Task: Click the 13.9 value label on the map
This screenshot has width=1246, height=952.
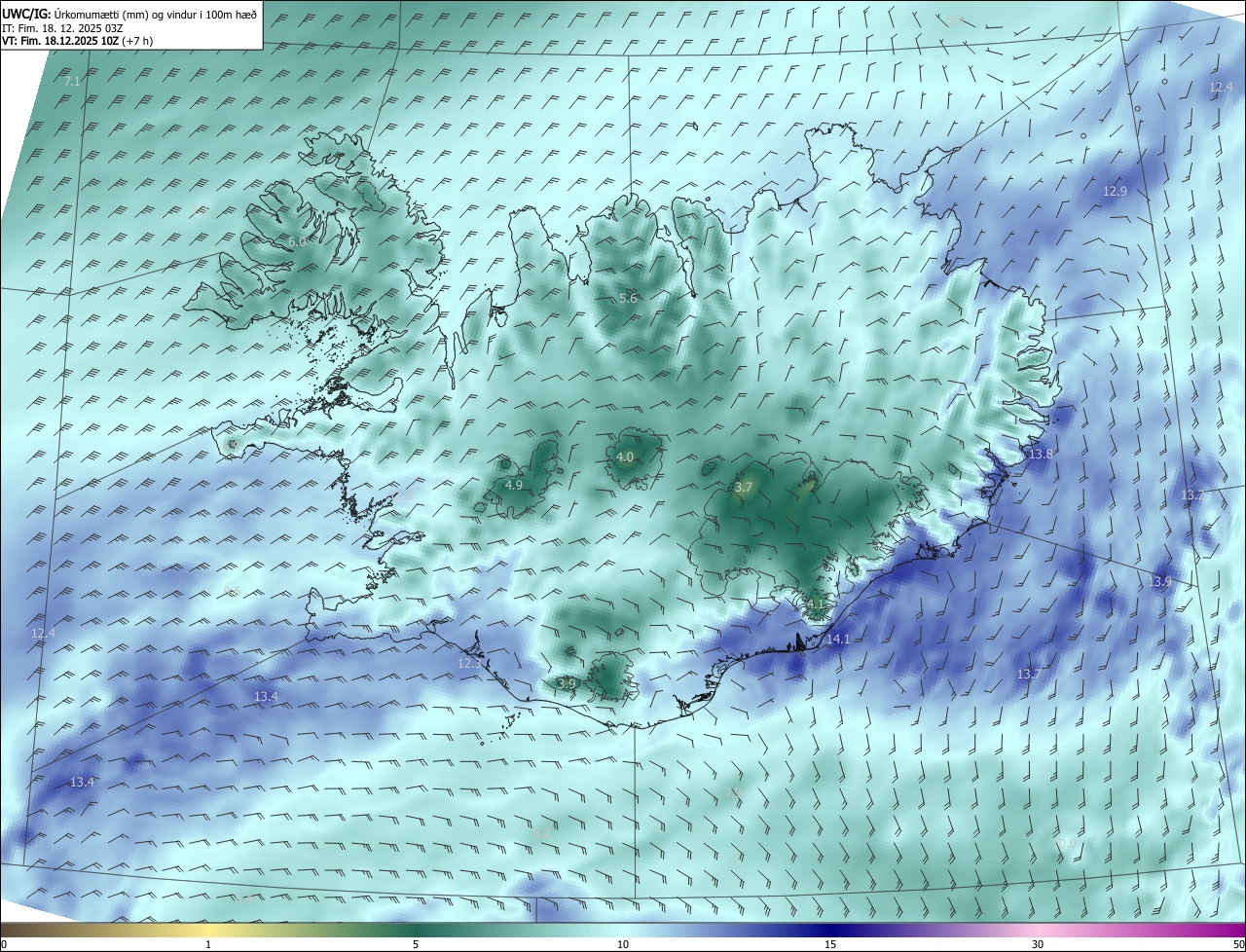Action: (1159, 582)
